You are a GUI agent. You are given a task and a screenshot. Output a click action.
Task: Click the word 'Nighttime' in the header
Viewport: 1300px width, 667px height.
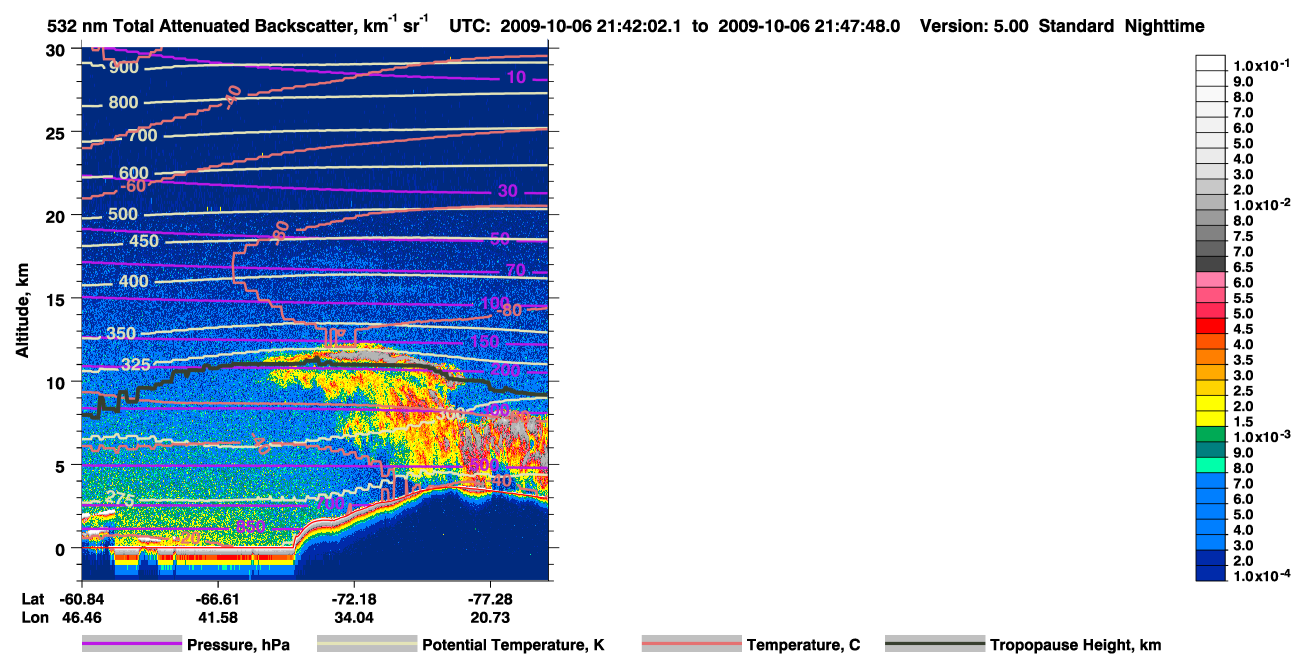pos(1164,27)
